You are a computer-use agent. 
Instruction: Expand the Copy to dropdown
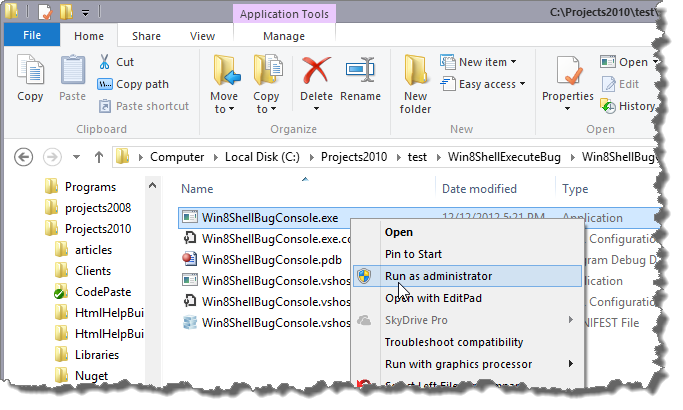coord(266,109)
